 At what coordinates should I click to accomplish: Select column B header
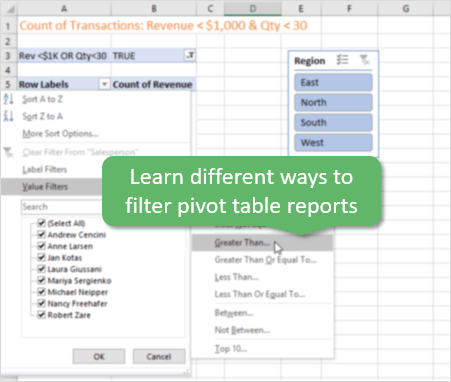click(154, 8)
